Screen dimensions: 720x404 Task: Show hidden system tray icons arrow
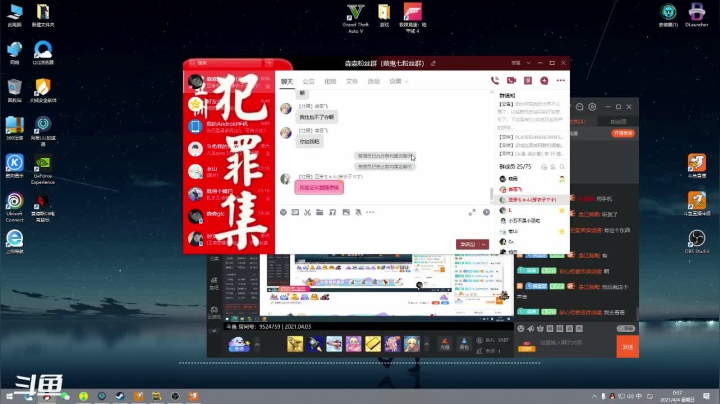(594, 396)
